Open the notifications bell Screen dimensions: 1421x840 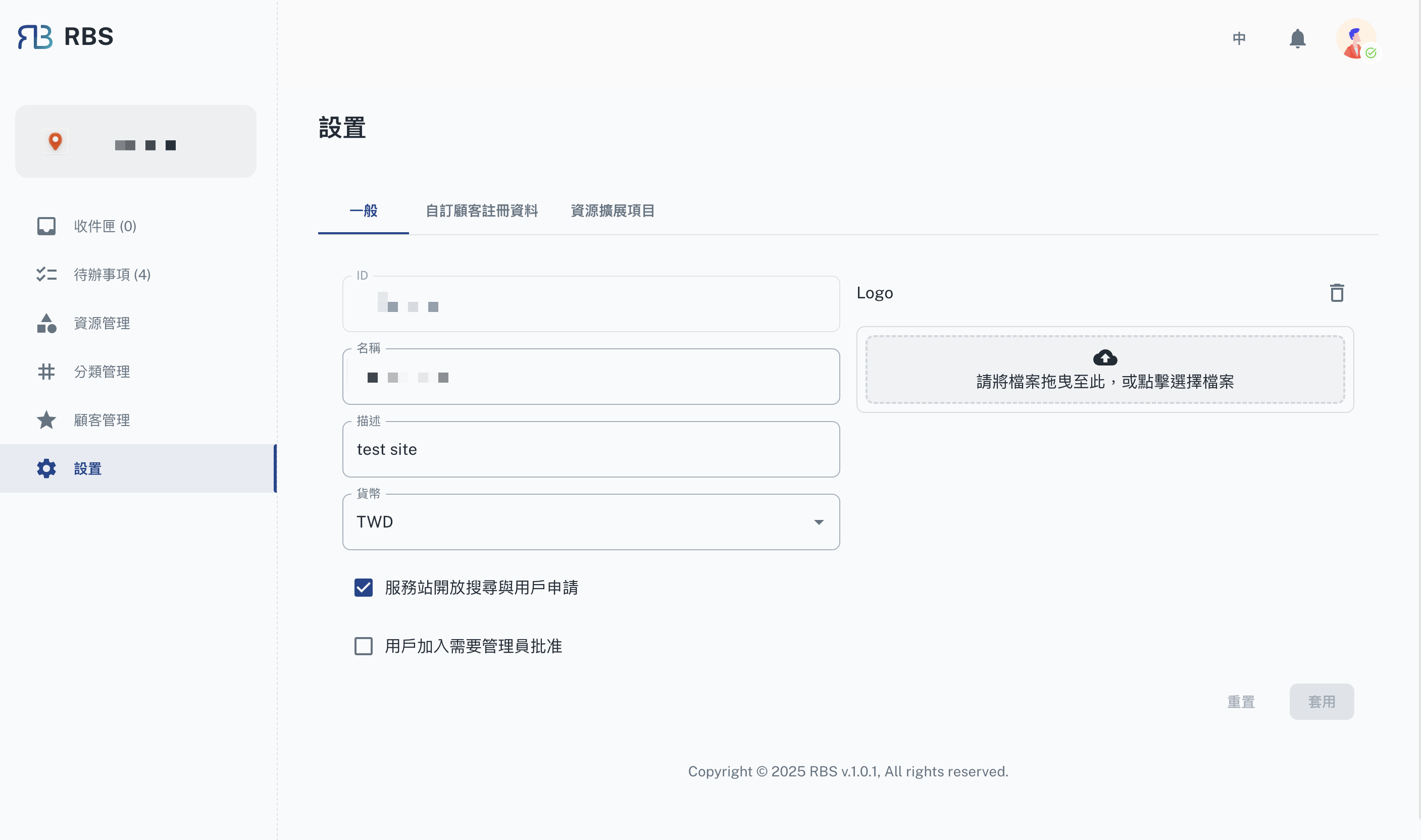click(x=1297, y=38)
